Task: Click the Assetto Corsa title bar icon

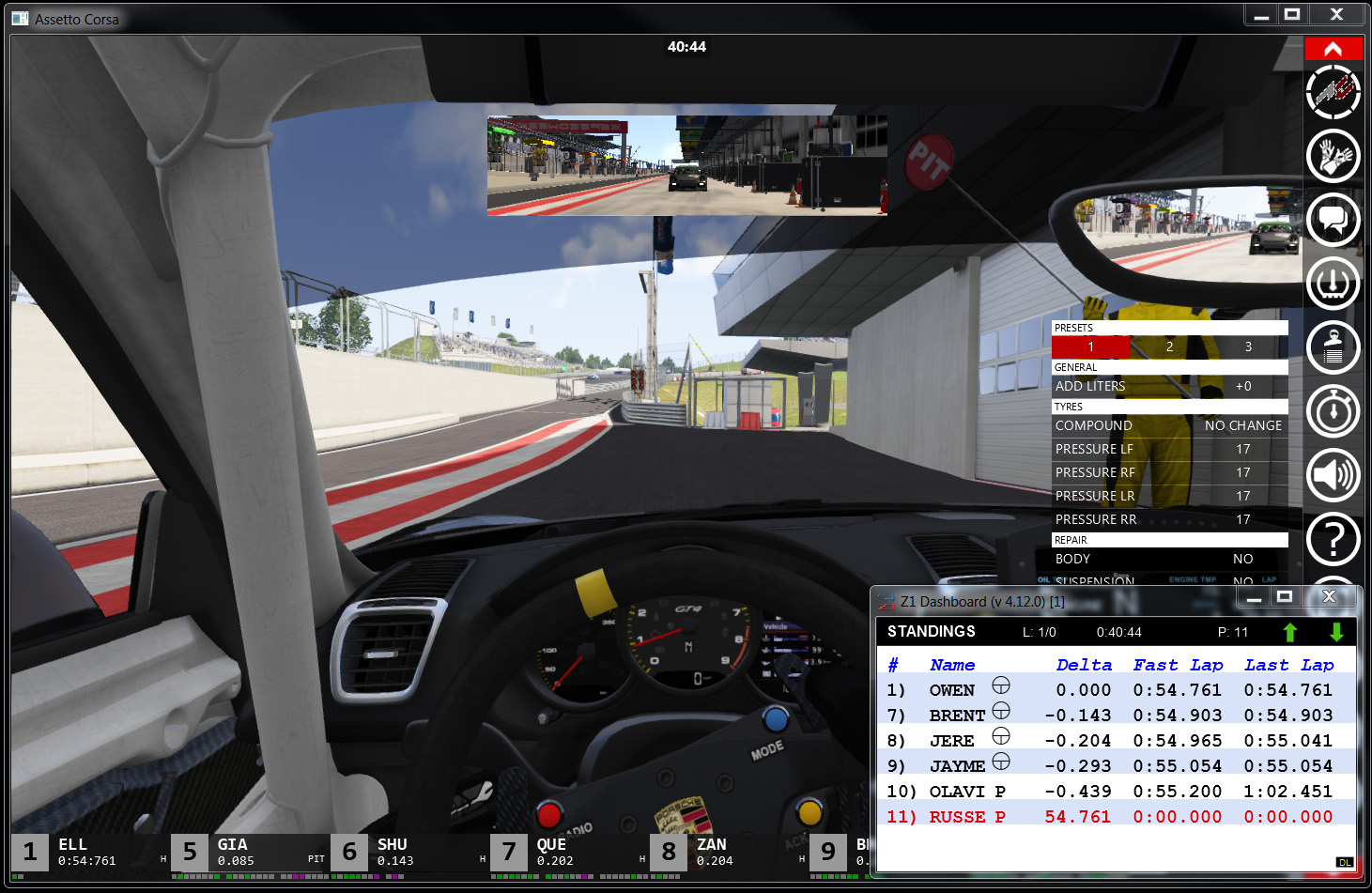Action: 20,19
